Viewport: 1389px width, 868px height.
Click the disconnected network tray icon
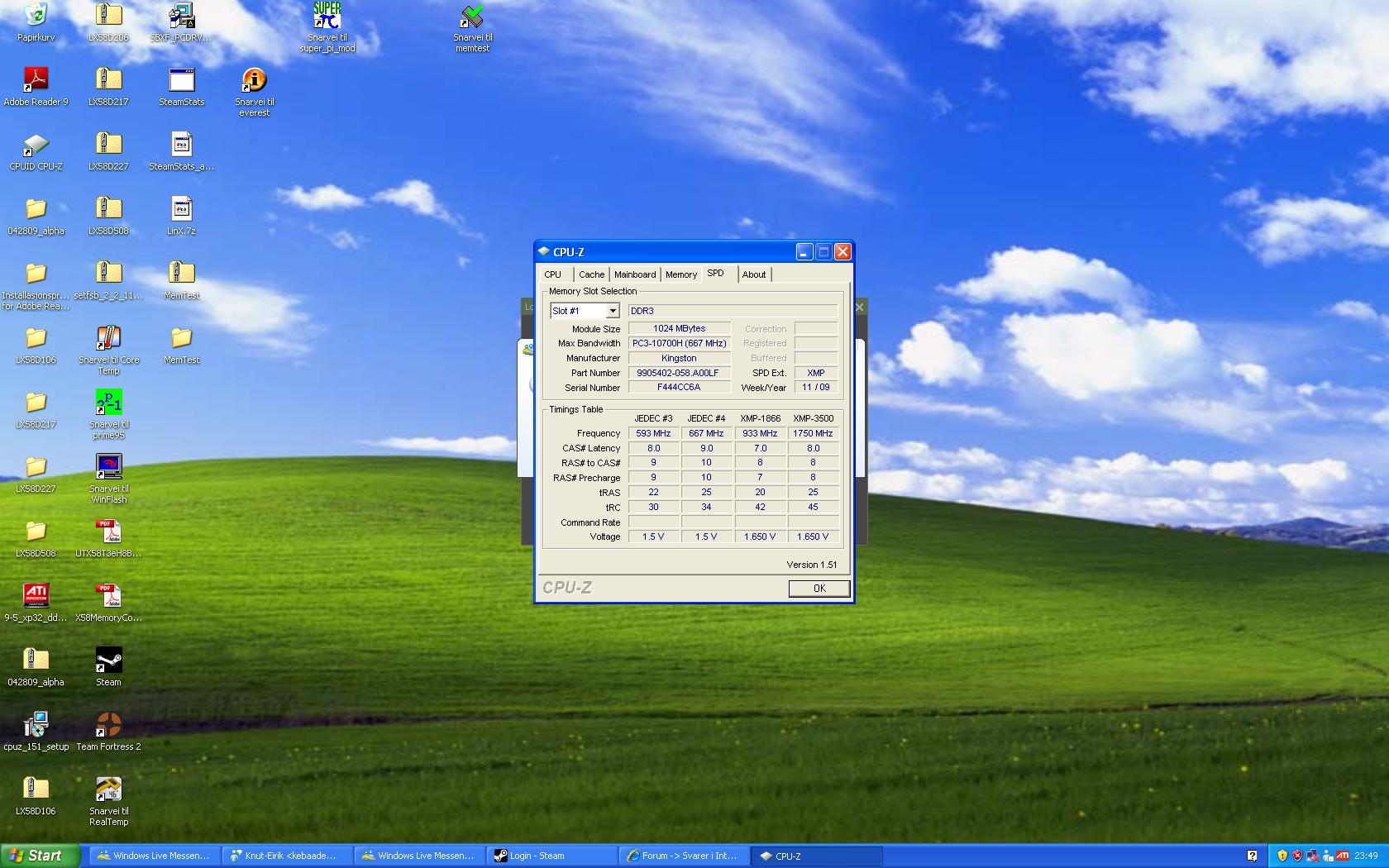click(x=1312, y=856)
